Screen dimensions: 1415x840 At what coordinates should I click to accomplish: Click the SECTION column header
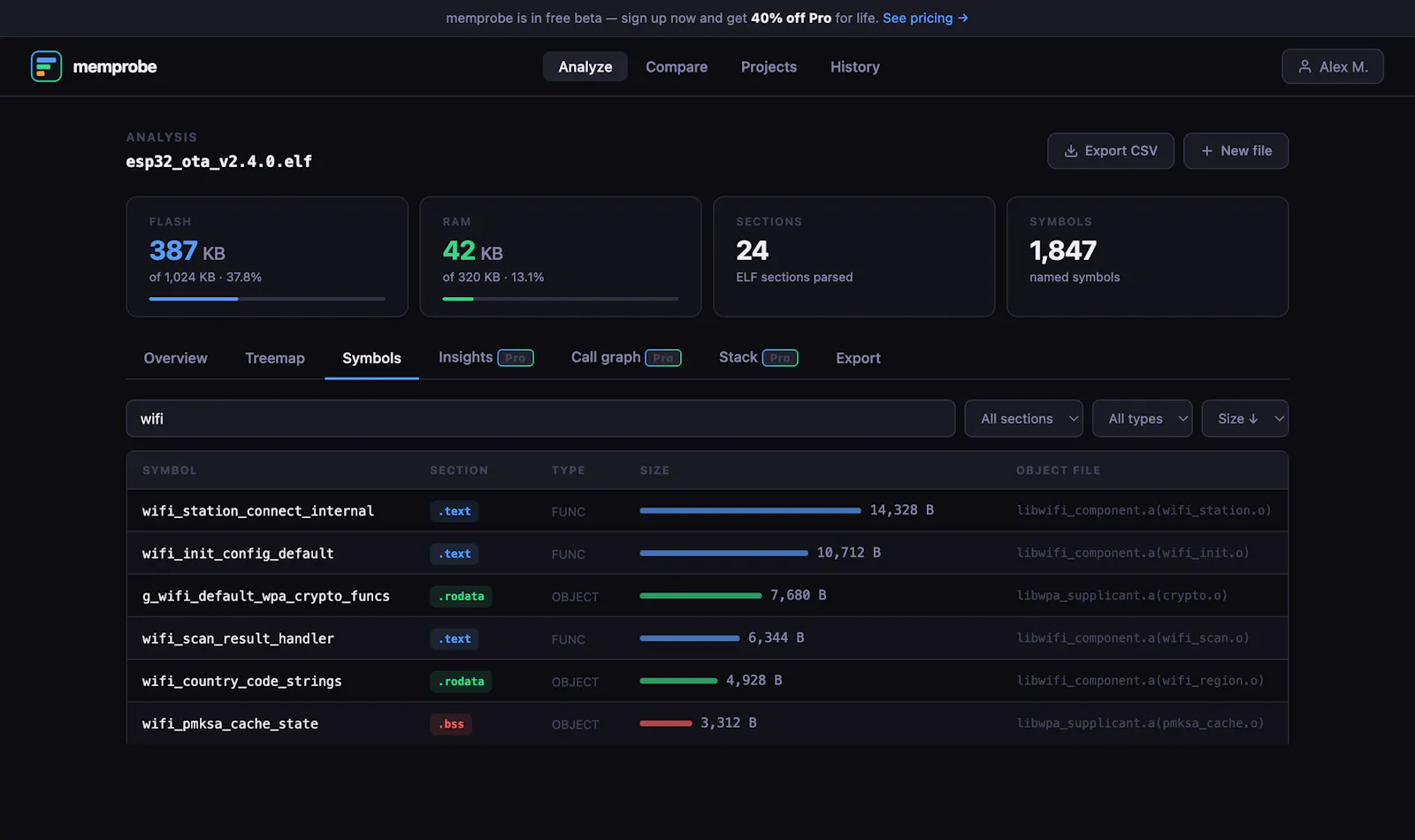(x=459, y=470)
